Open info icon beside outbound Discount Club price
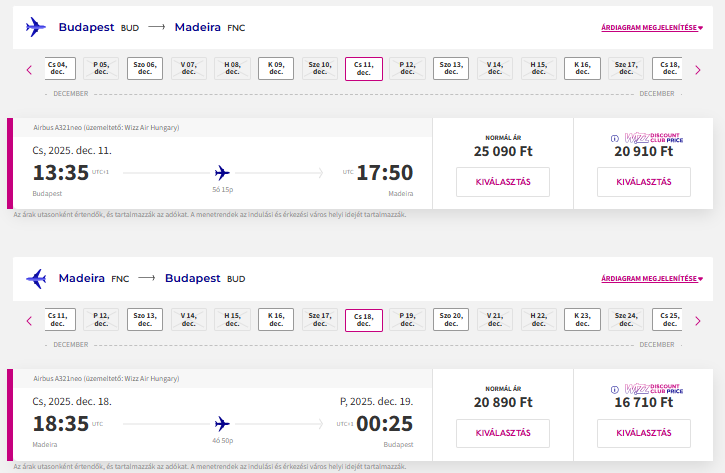 [x=614, y=138]
